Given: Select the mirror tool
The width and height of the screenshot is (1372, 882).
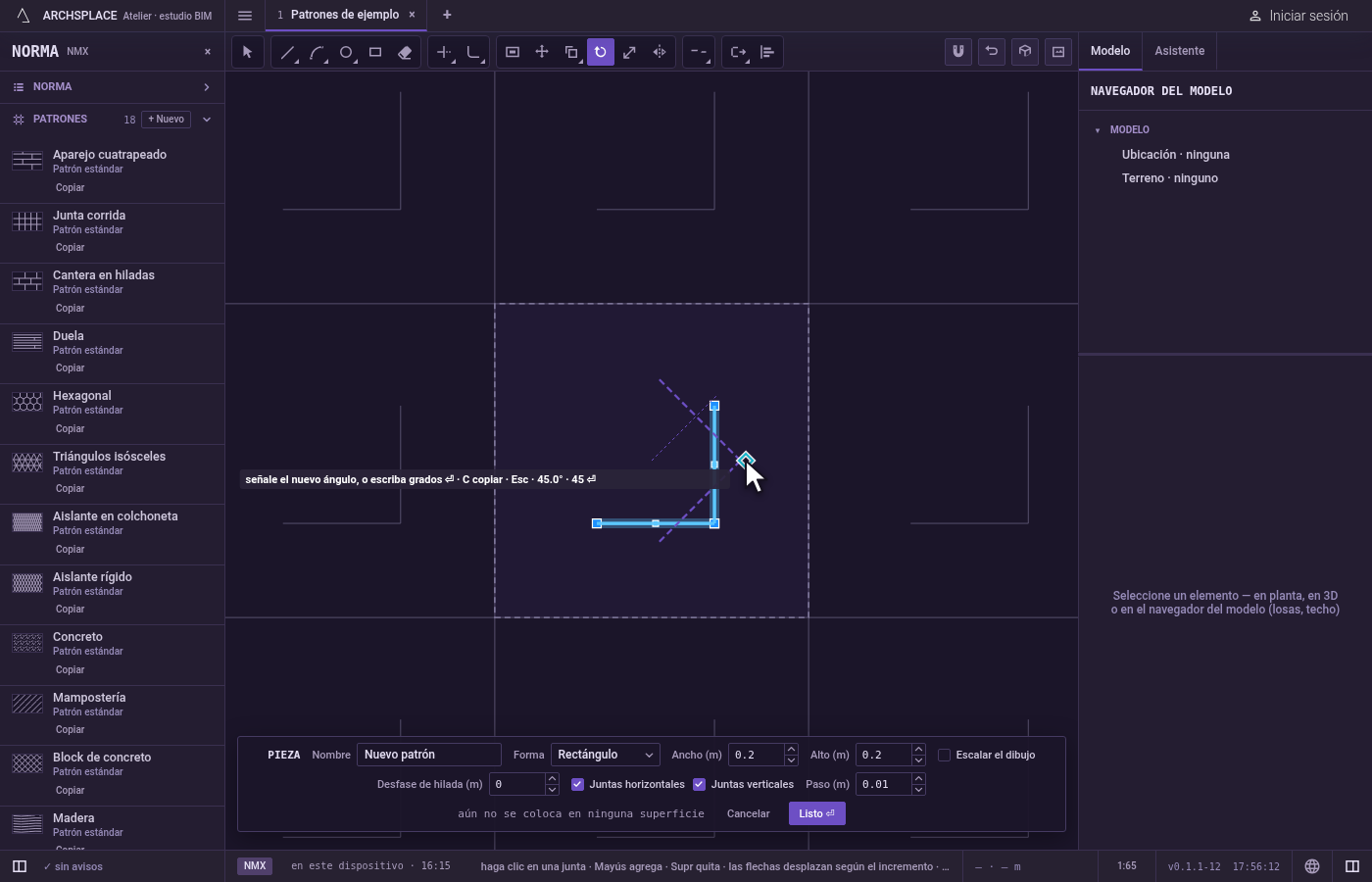Looking at the screenshot, I should pos(660,52).
